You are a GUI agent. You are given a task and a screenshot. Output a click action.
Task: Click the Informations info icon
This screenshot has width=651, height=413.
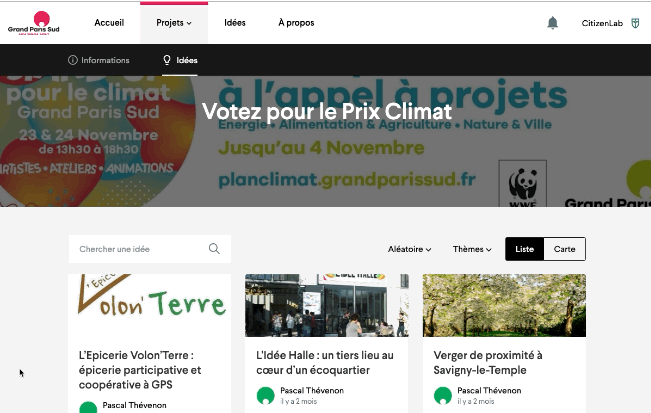[x=73, y=60]
